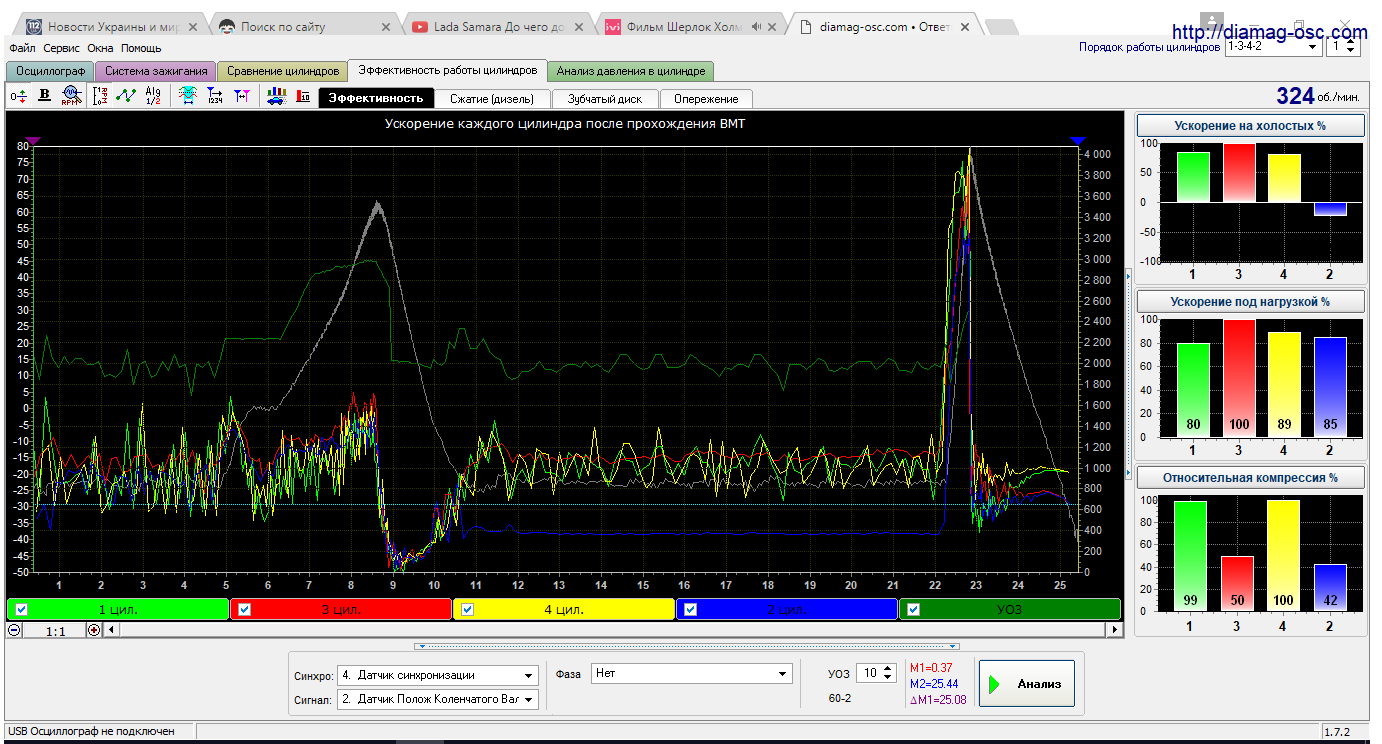Select the Эффективность работы цилиндров tab
1382x744 pixels.
447,70
